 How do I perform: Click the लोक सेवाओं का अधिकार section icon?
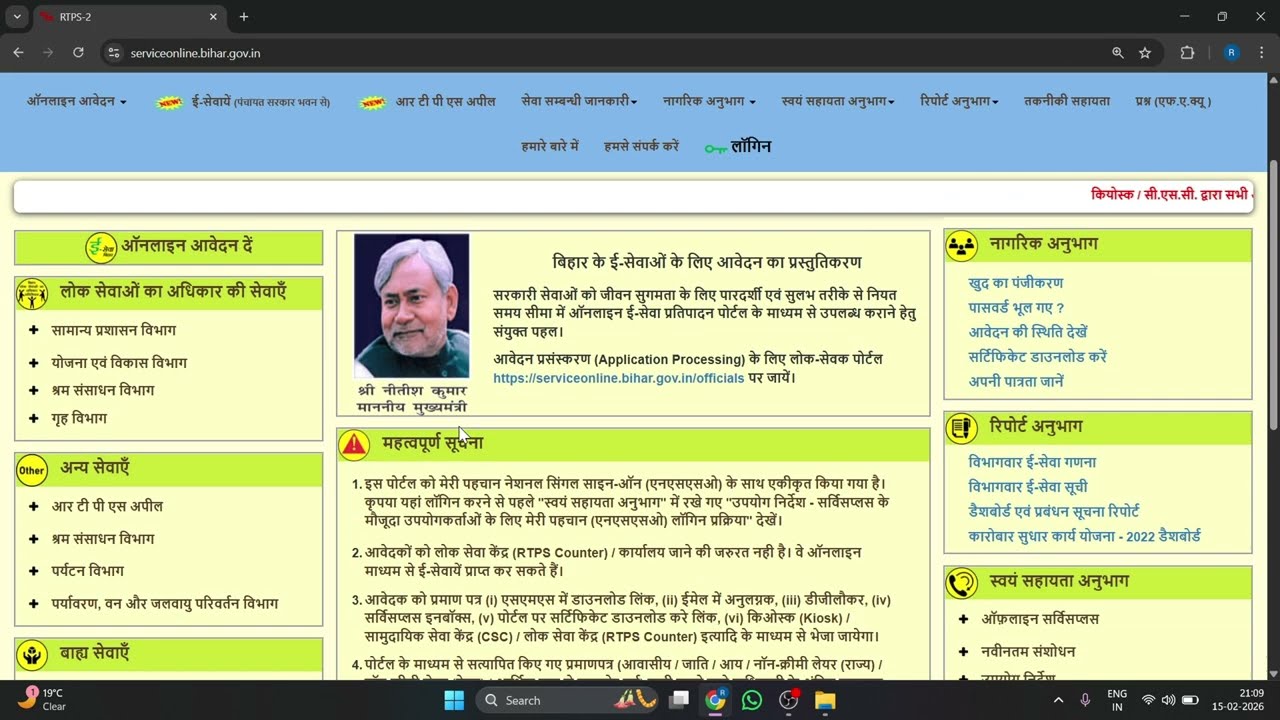coord(32,294)
